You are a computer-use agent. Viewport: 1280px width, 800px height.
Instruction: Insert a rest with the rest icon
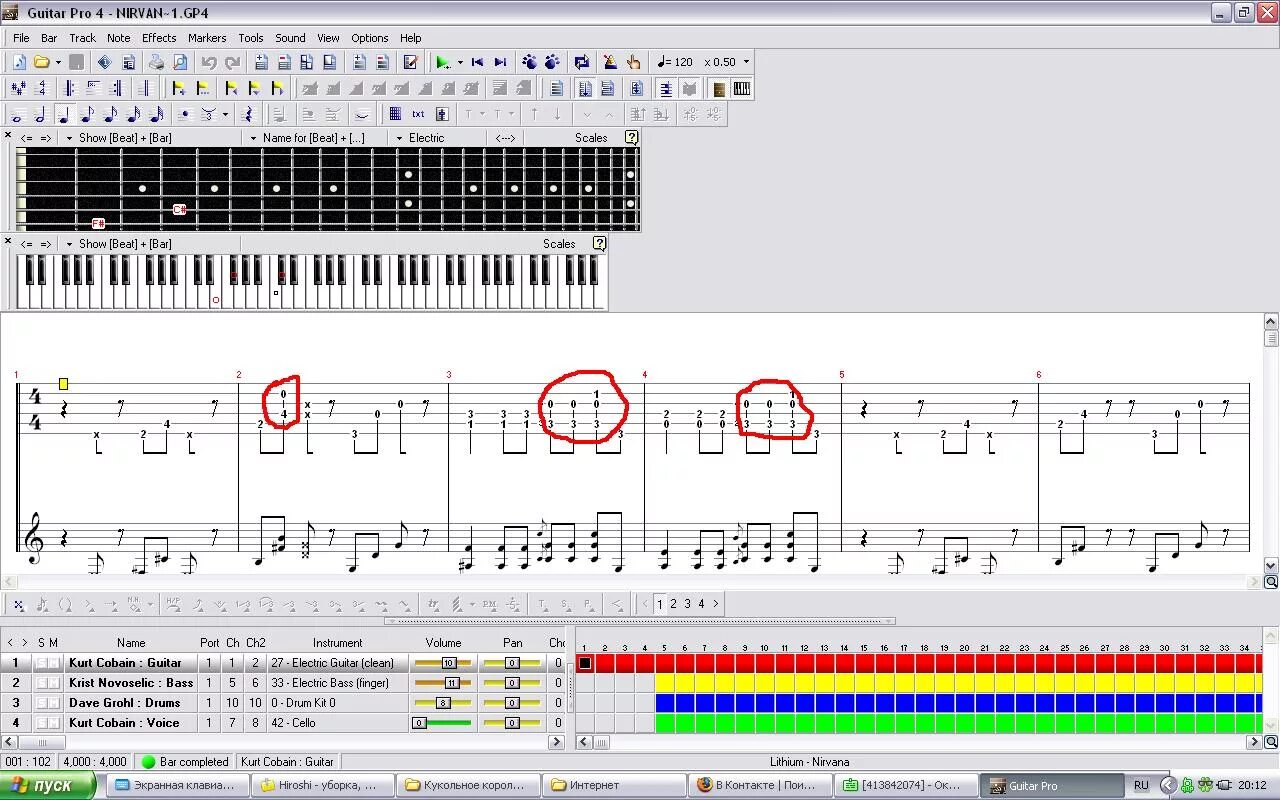click(249, 114)
